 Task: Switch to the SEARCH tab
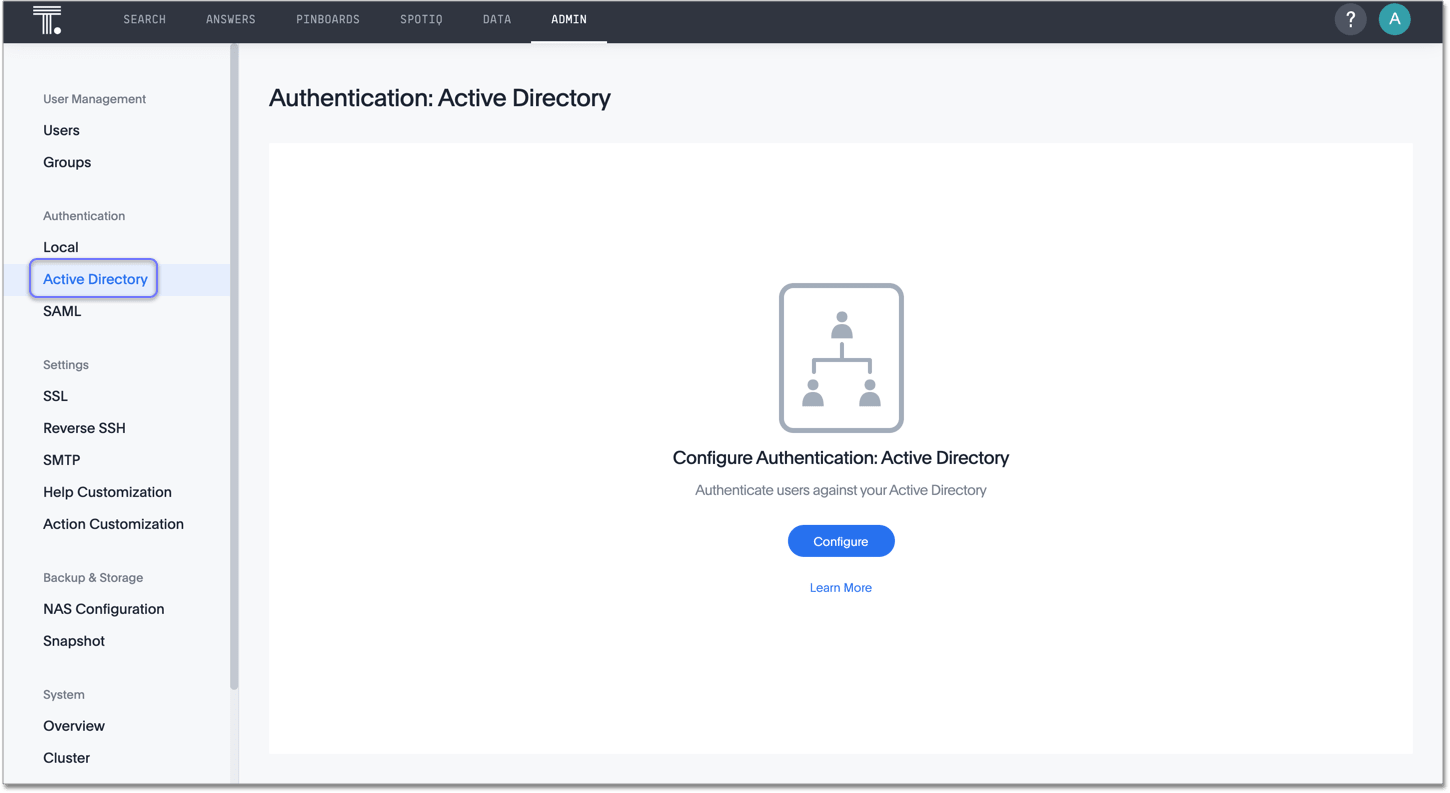click(x=144, y=19)
